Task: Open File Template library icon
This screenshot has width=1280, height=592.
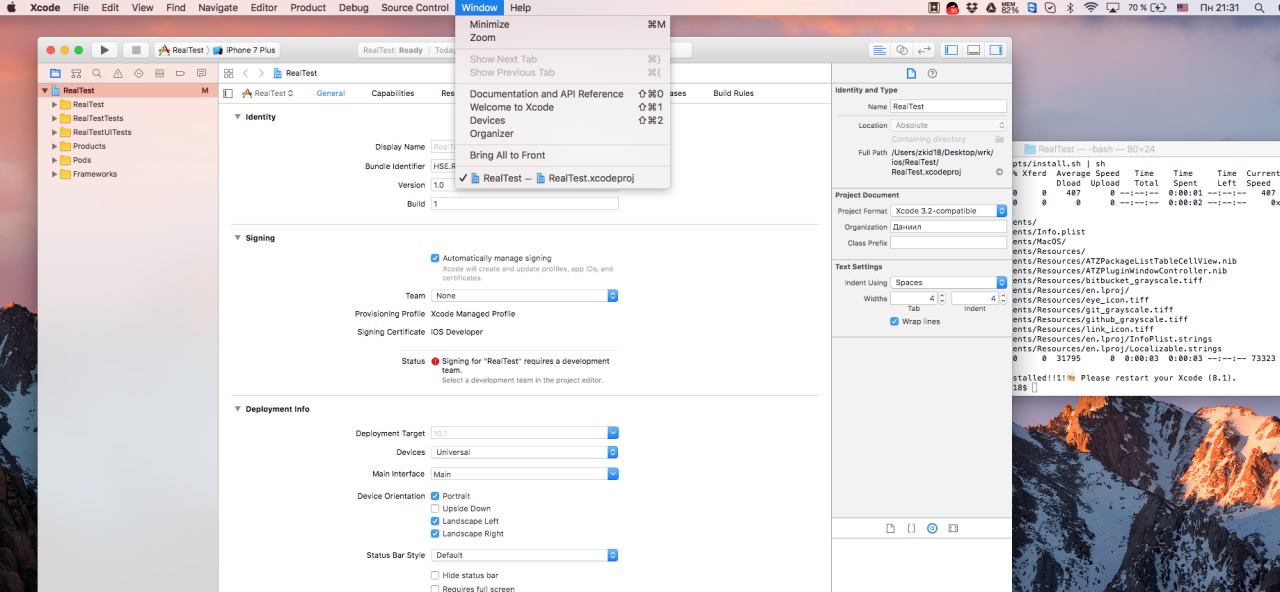Action: tap(890, 527)
